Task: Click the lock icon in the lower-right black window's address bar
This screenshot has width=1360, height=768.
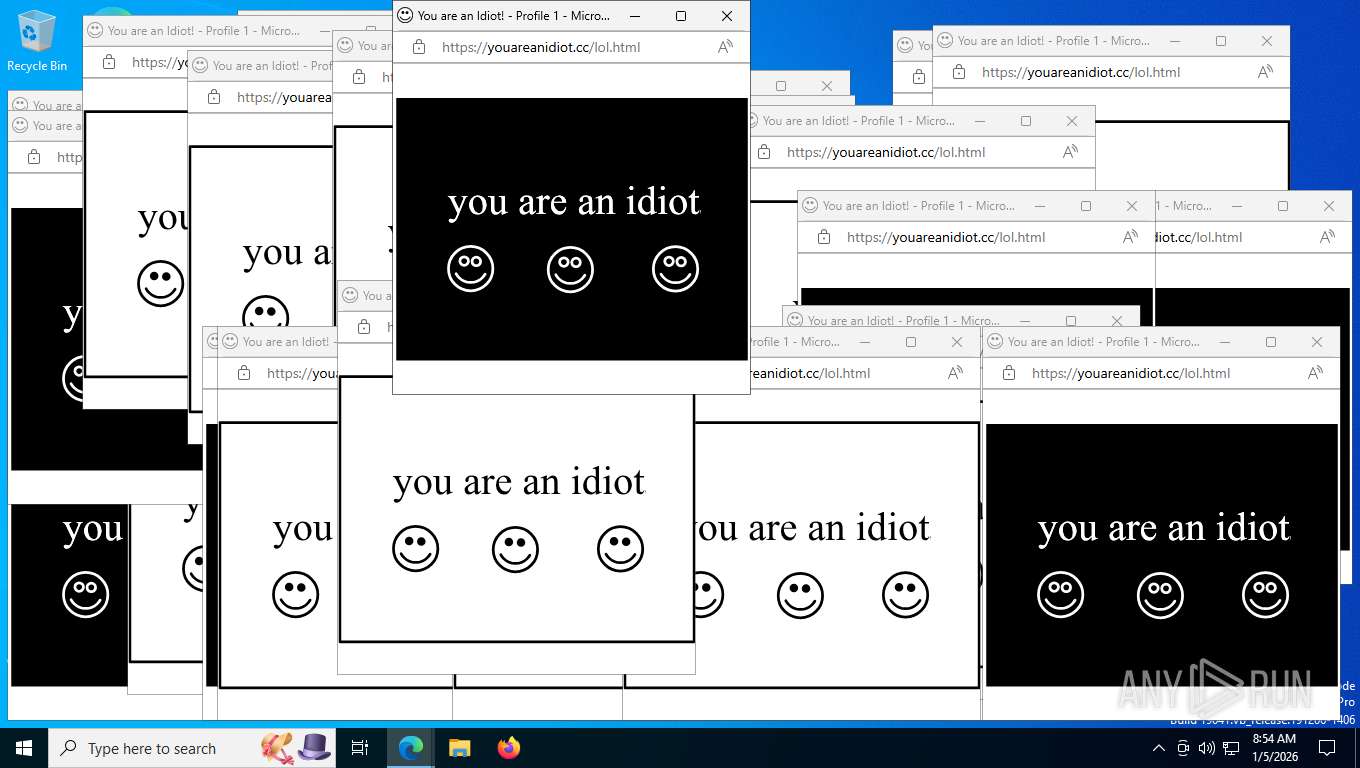Action: (1009, 373)
